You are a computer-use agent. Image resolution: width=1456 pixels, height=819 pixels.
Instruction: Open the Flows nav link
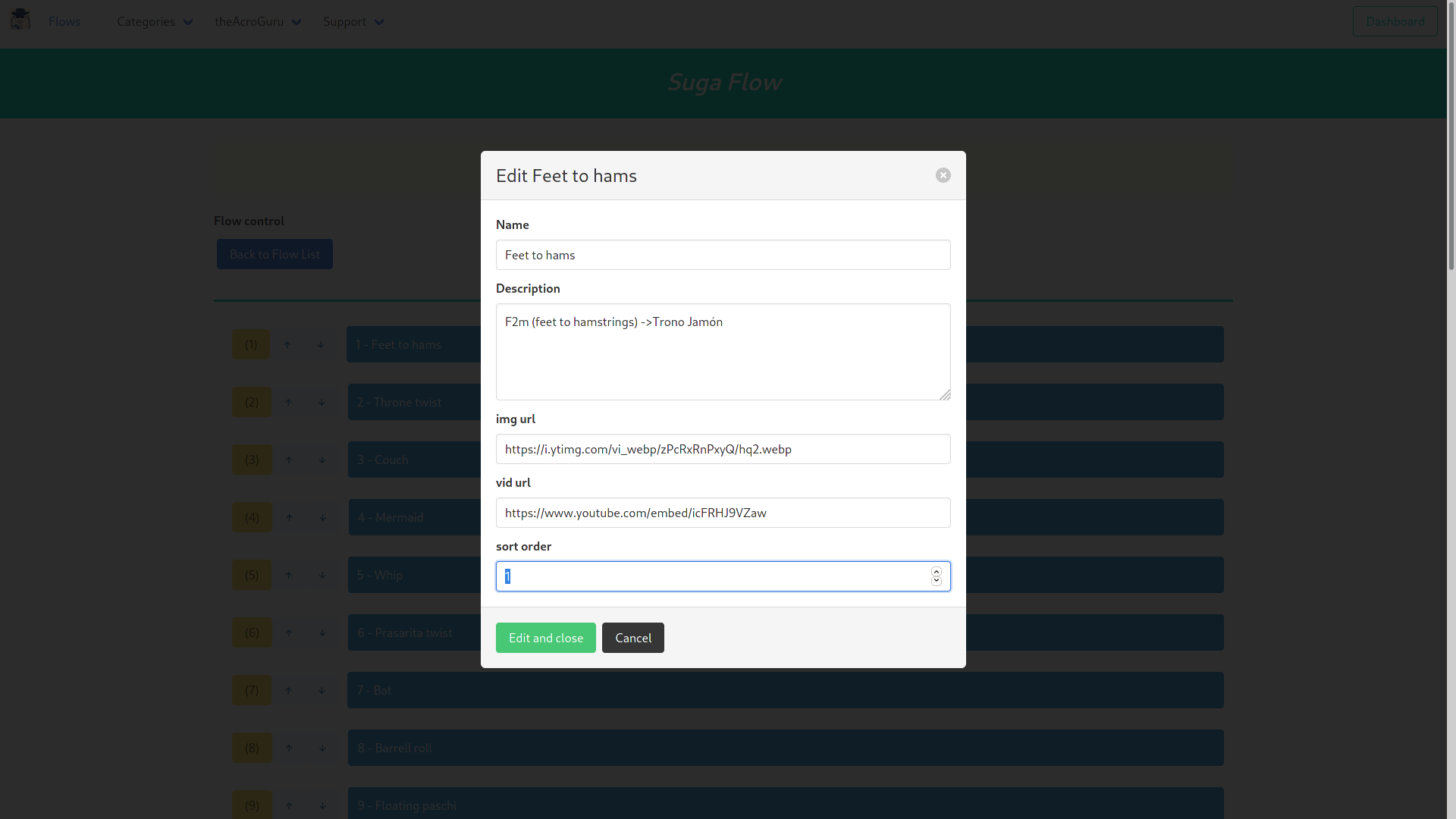point(64,21)
